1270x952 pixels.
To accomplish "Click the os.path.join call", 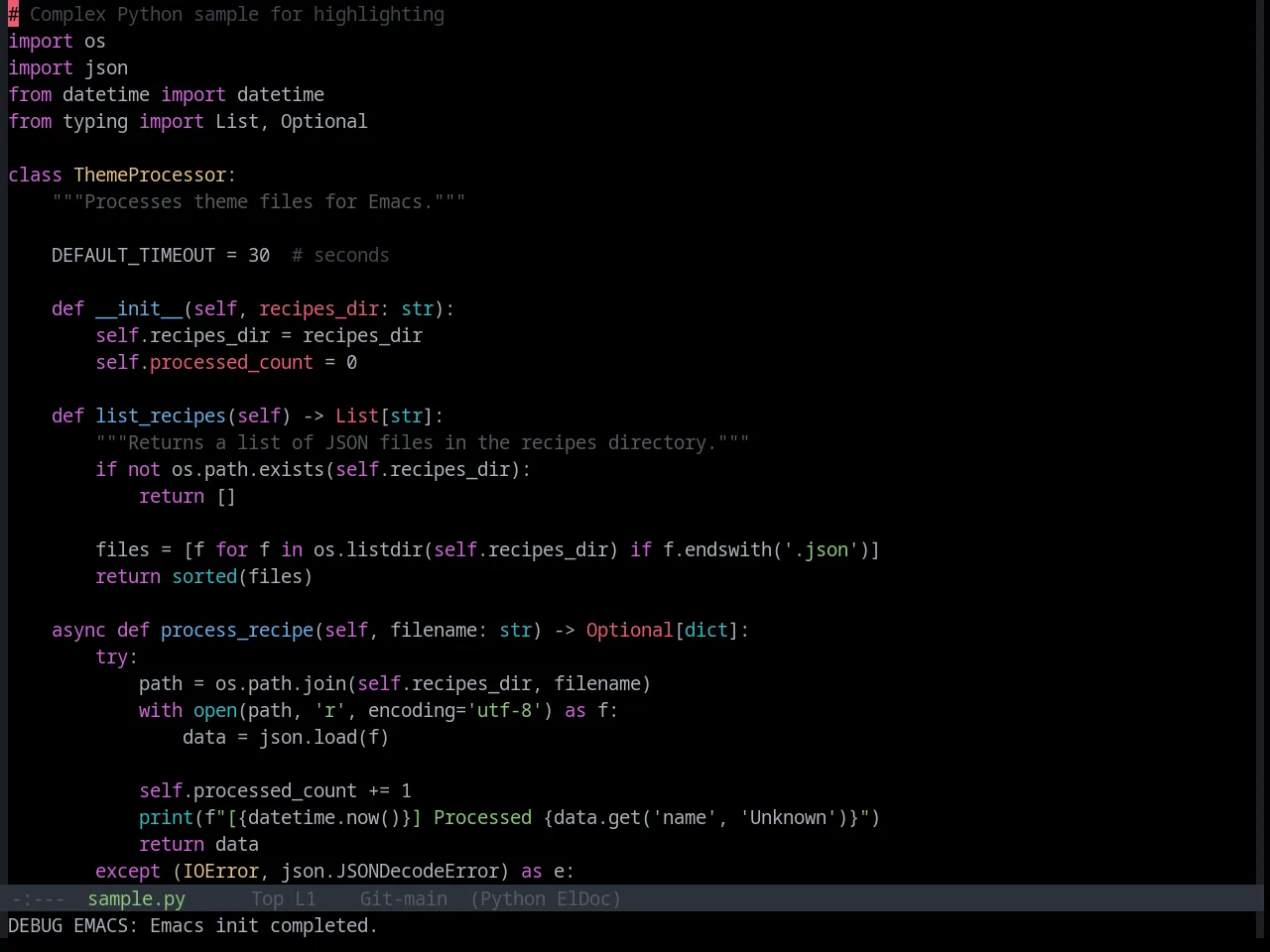I will pos(281,683).
